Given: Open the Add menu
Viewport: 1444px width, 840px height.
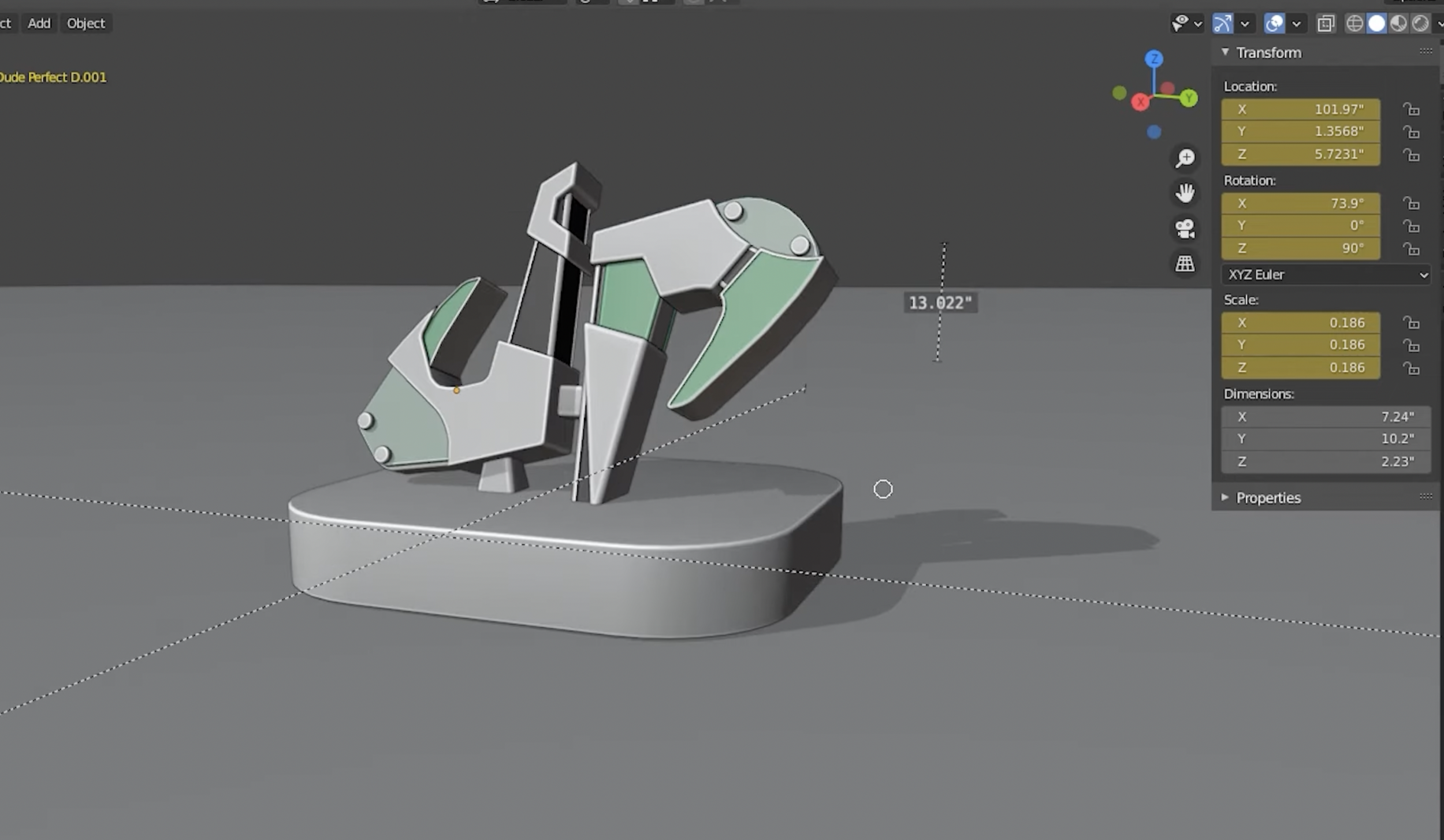Looking at the screenshot, I should tap(39, 24).
